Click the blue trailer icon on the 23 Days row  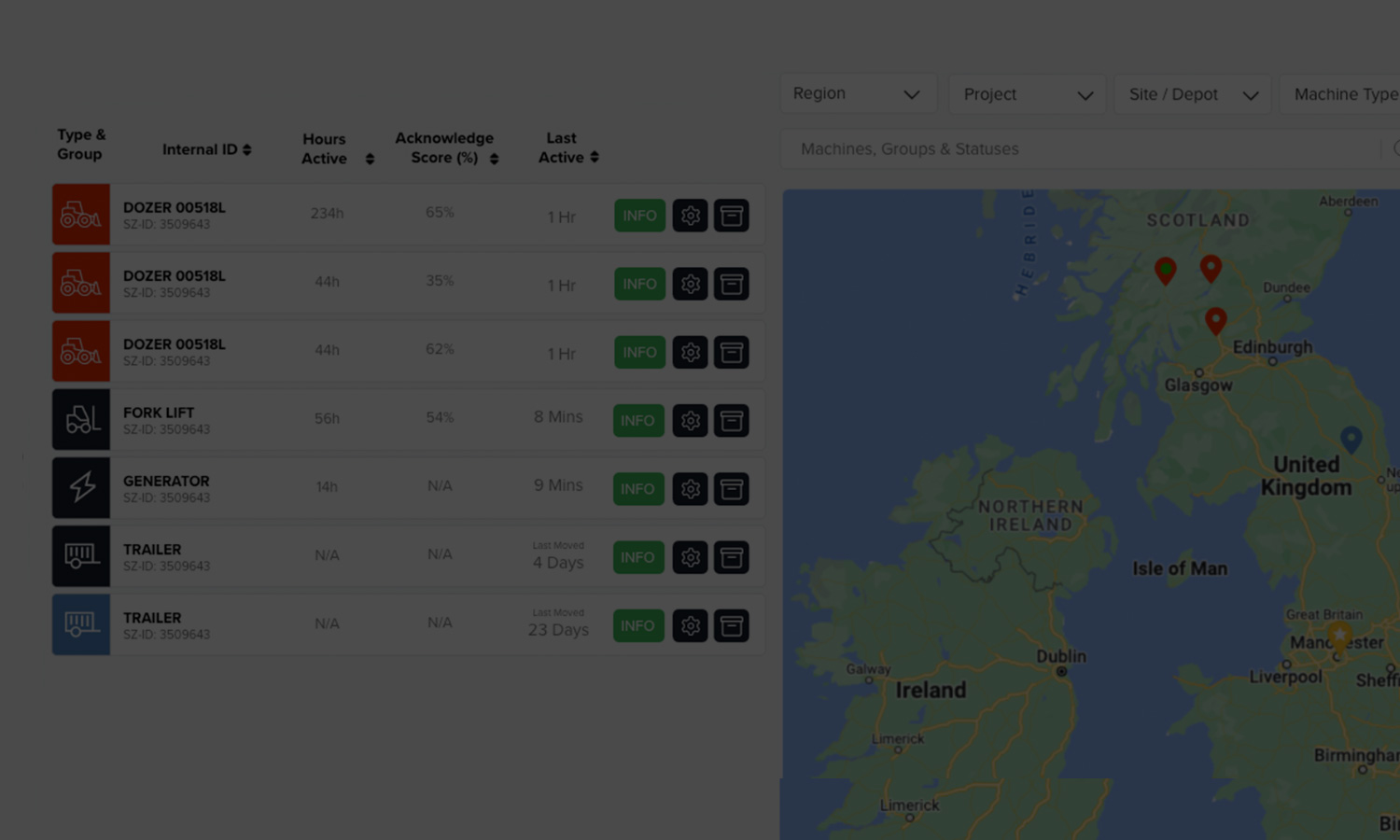coord(80,623)
